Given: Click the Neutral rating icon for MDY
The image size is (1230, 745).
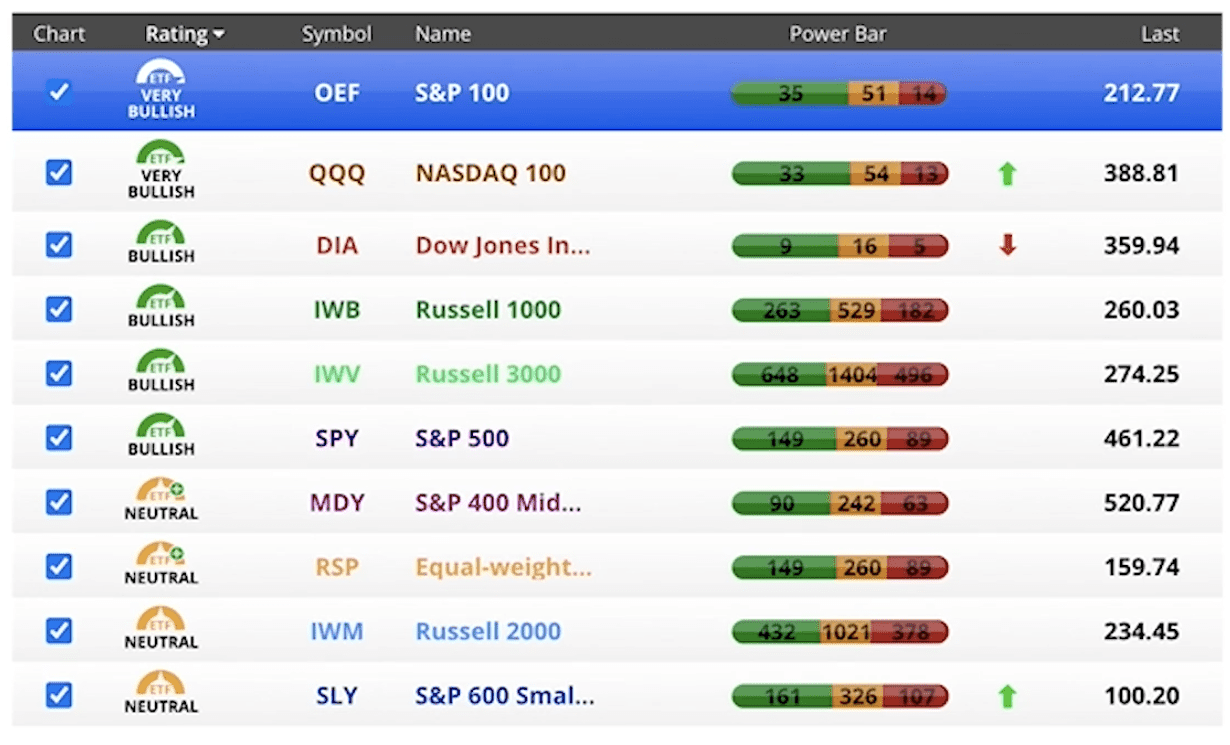Looking at the screenshot, I should [161, 499].
